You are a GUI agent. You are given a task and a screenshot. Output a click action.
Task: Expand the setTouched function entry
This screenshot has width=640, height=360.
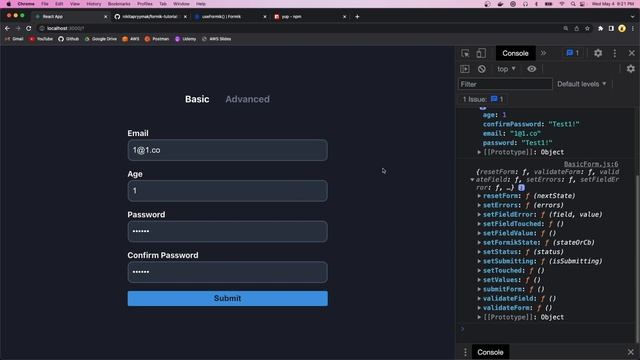(x=479, y=271)
